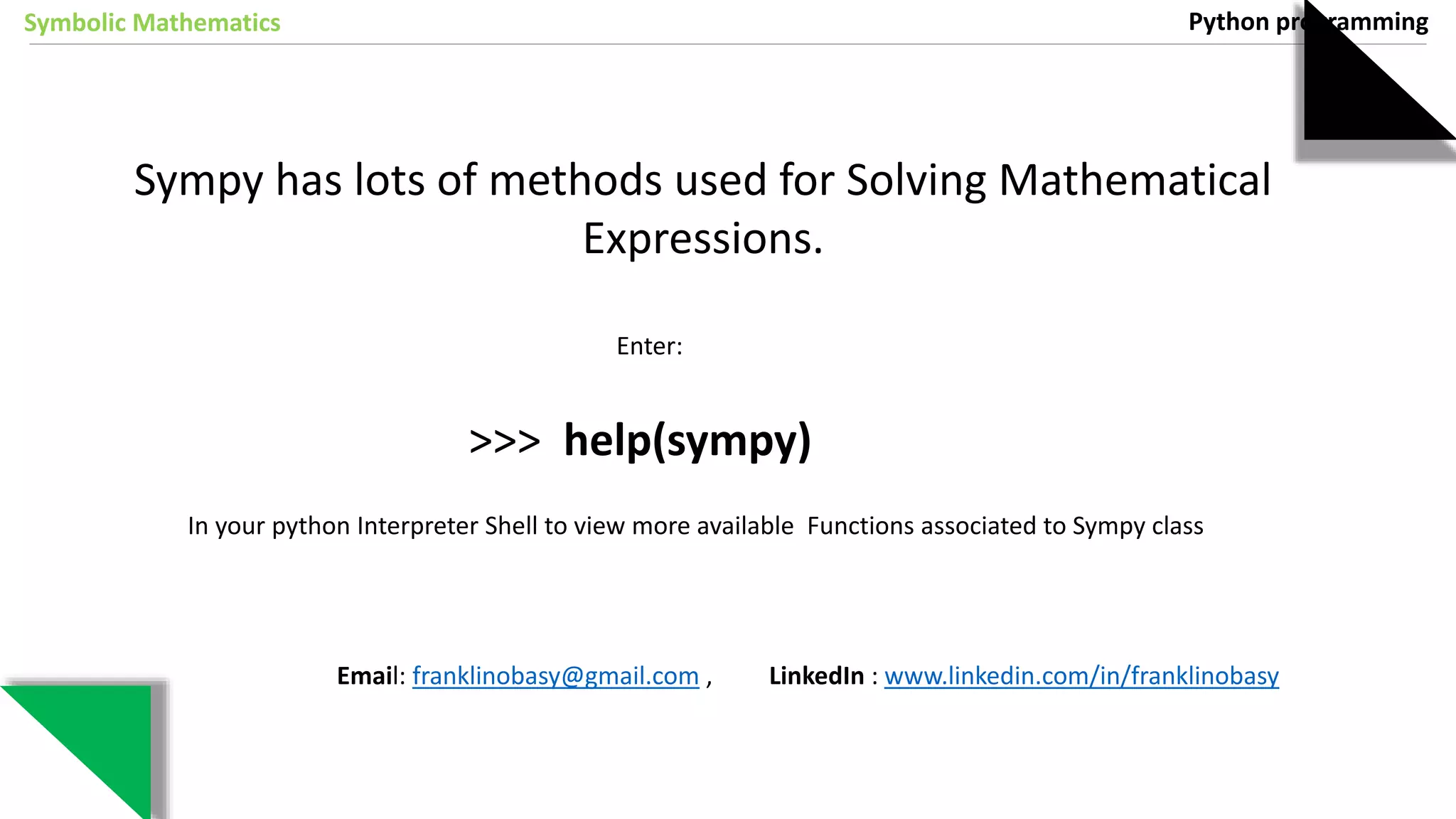The height and width of the screenshot is (819, 1456).
Task: Open the LinkedIn franklinobasy profile URL
Action: coord(1081,676)
